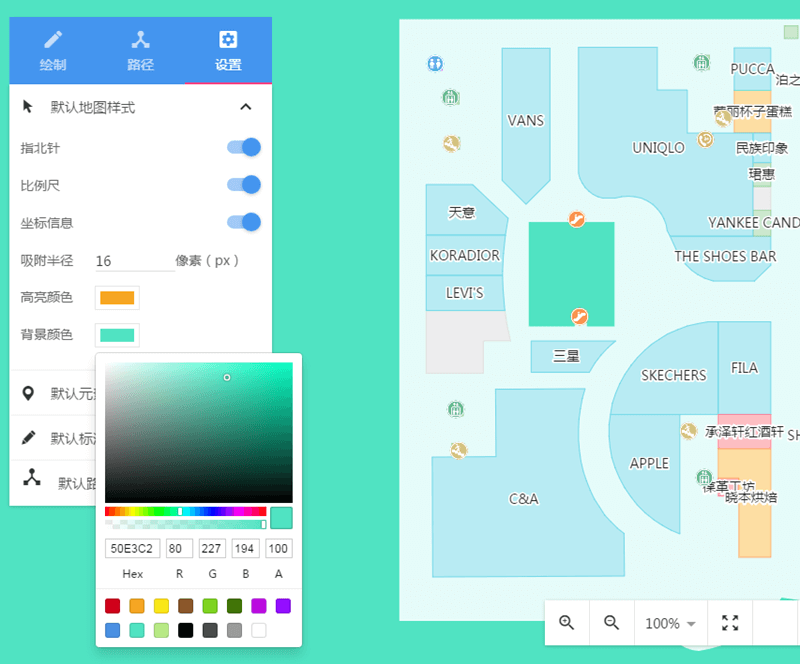Choose the red preset color swatch
This screenshot has height=664, width=800.
[112, 606]
